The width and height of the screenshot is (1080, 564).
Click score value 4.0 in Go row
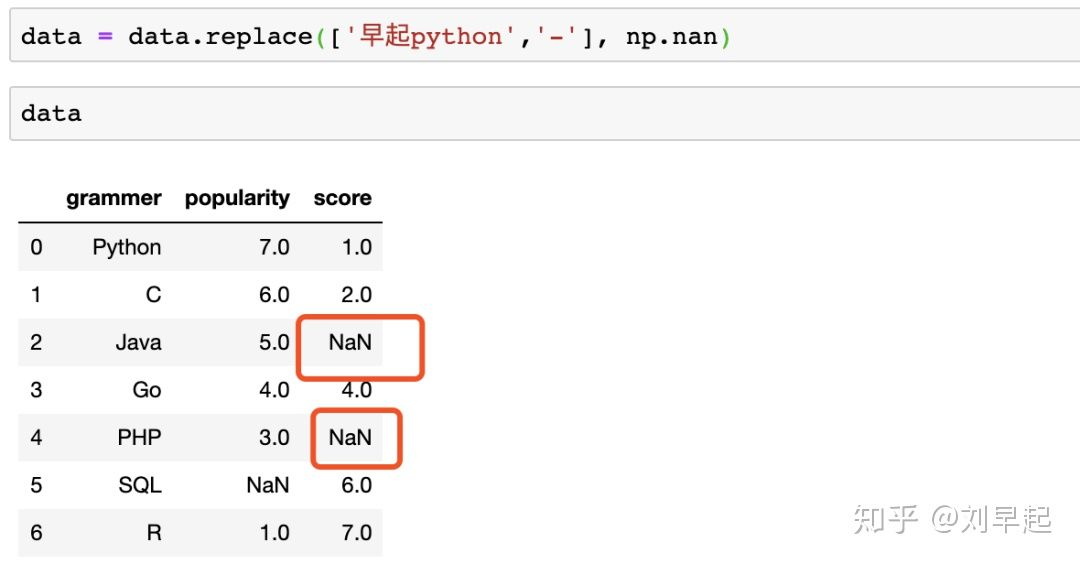[x=357, y=390]
